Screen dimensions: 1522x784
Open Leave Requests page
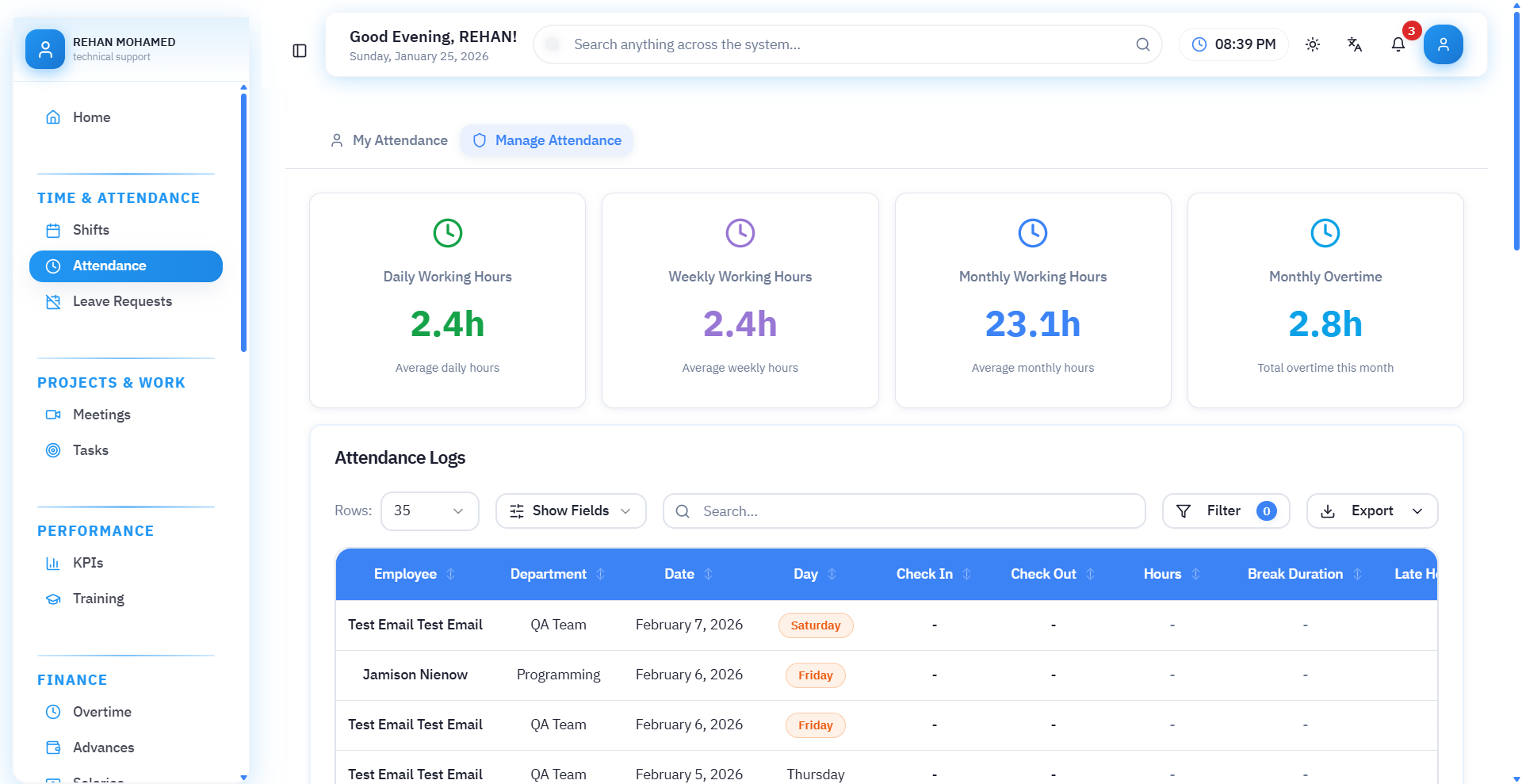tap(122, 301)
